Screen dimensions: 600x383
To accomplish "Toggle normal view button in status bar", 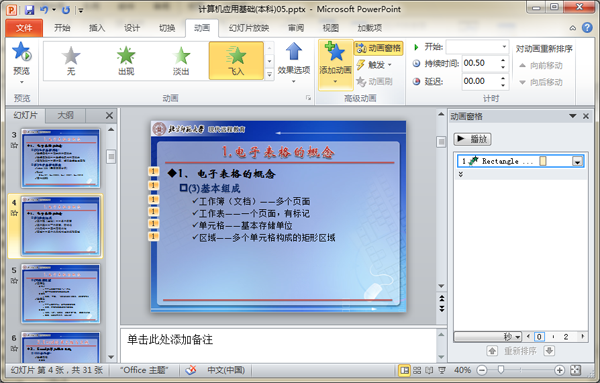I will (x=404, y=370).
